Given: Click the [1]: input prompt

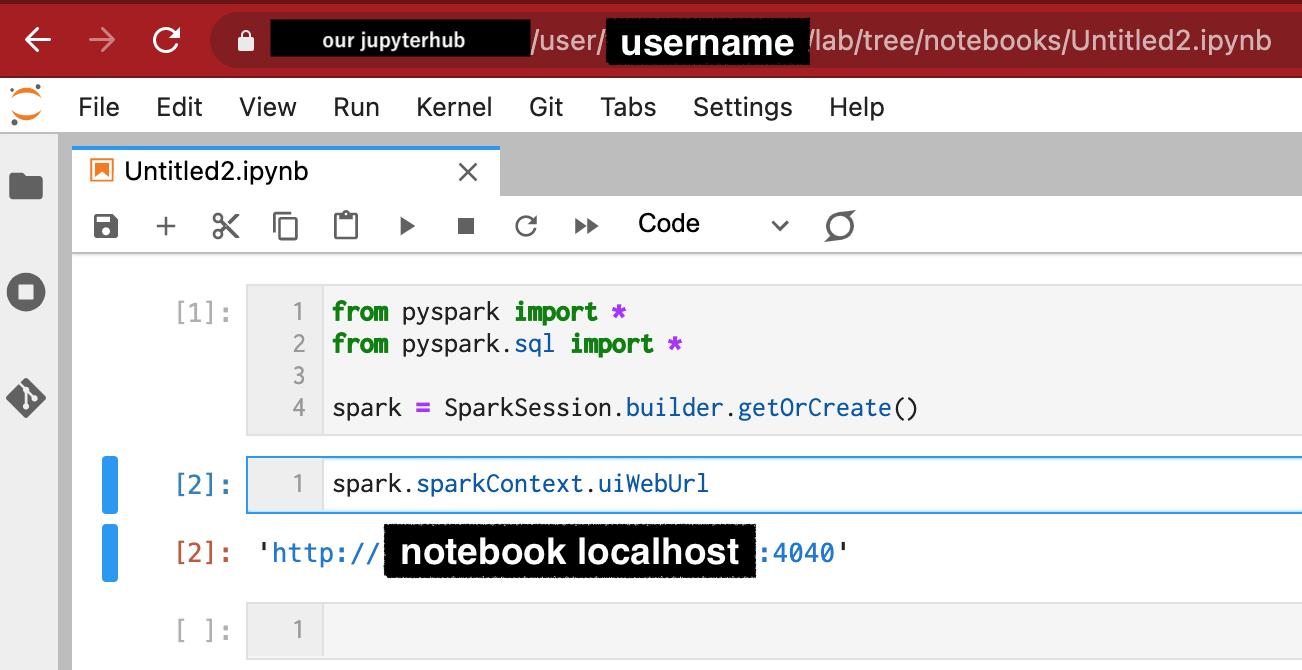Looking at the screenshot, I should point(203,313).
